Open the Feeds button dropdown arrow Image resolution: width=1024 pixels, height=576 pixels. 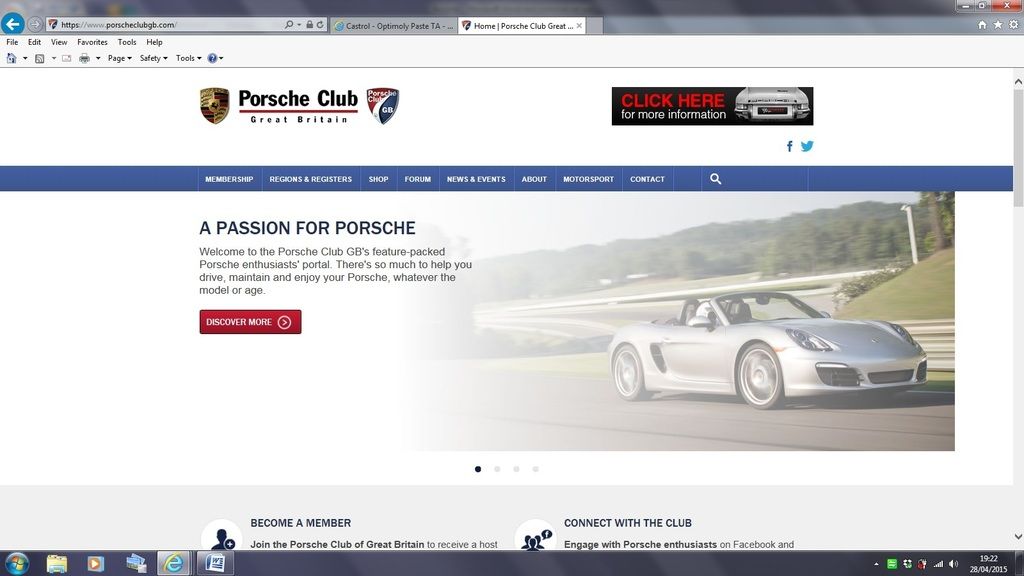coord(54,58)
